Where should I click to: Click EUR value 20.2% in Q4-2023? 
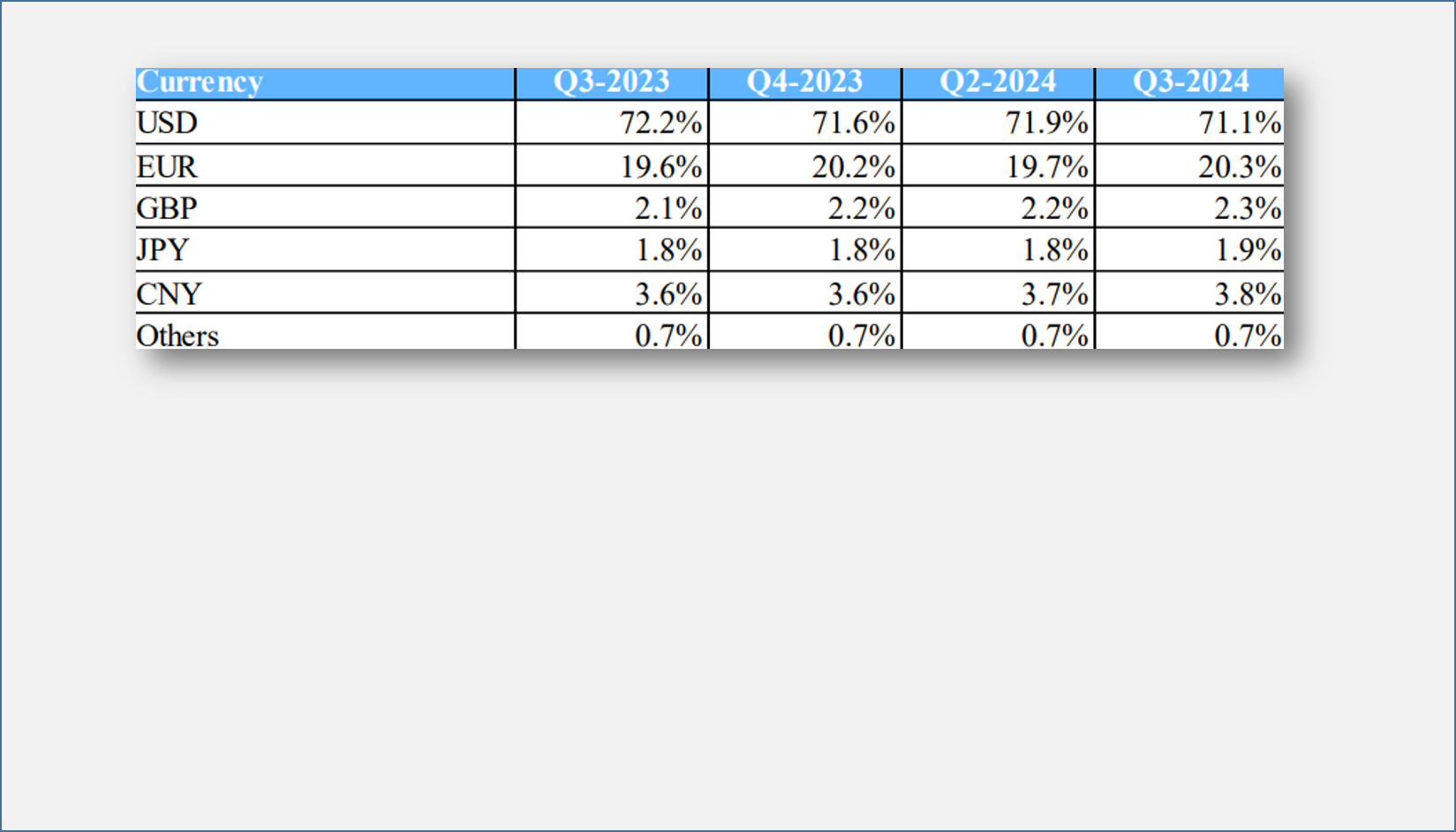853,167
